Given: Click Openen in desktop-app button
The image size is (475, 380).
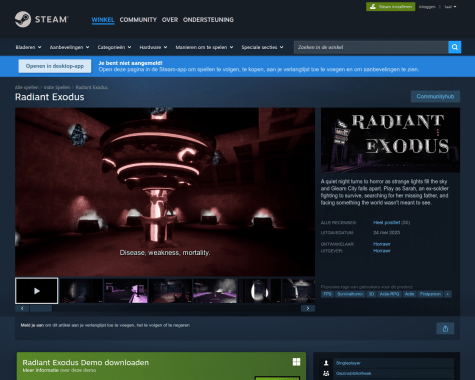Looking at the screenshot, I should [x=55, y=66].
